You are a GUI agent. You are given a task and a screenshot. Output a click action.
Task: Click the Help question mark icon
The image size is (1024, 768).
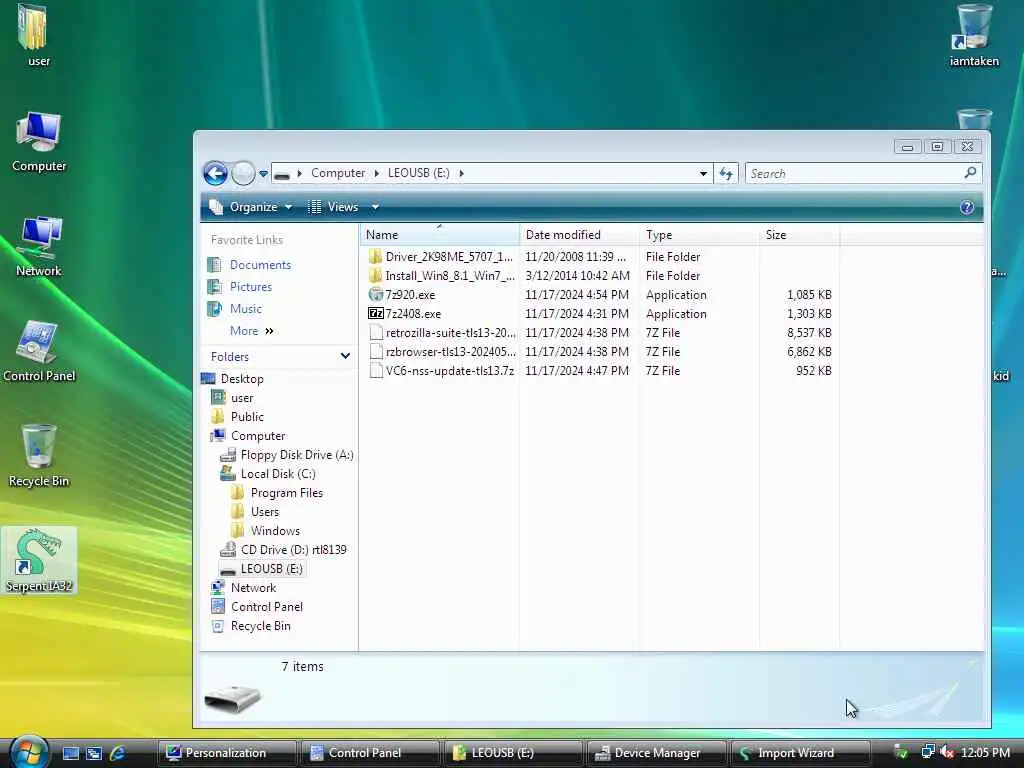(x=967, y=207)
